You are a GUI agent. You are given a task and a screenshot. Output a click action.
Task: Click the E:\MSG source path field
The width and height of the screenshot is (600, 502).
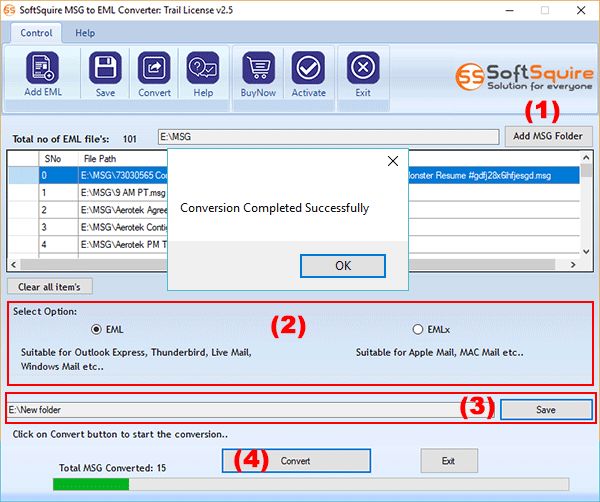329,137
